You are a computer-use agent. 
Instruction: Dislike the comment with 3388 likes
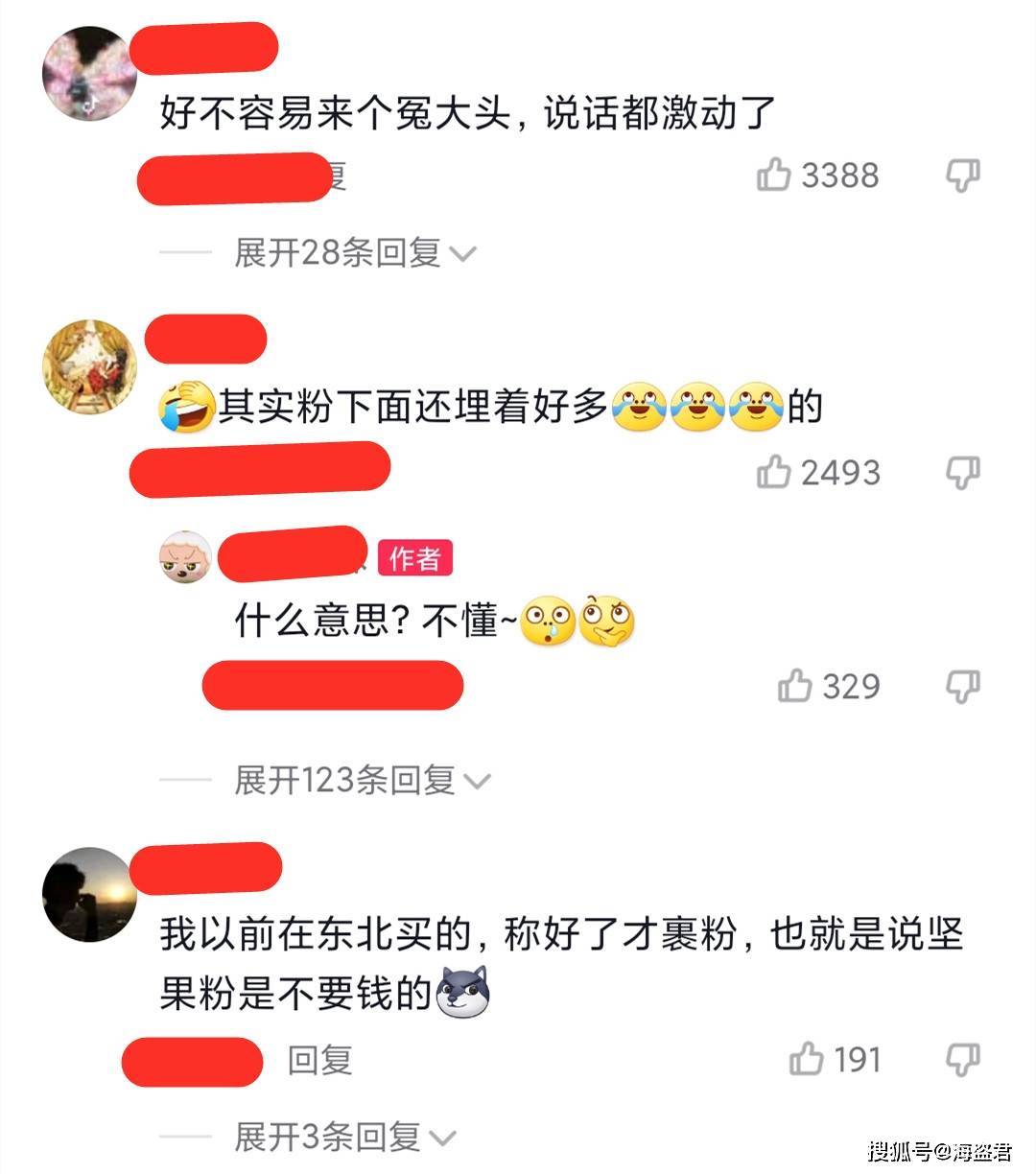[962, 176]
